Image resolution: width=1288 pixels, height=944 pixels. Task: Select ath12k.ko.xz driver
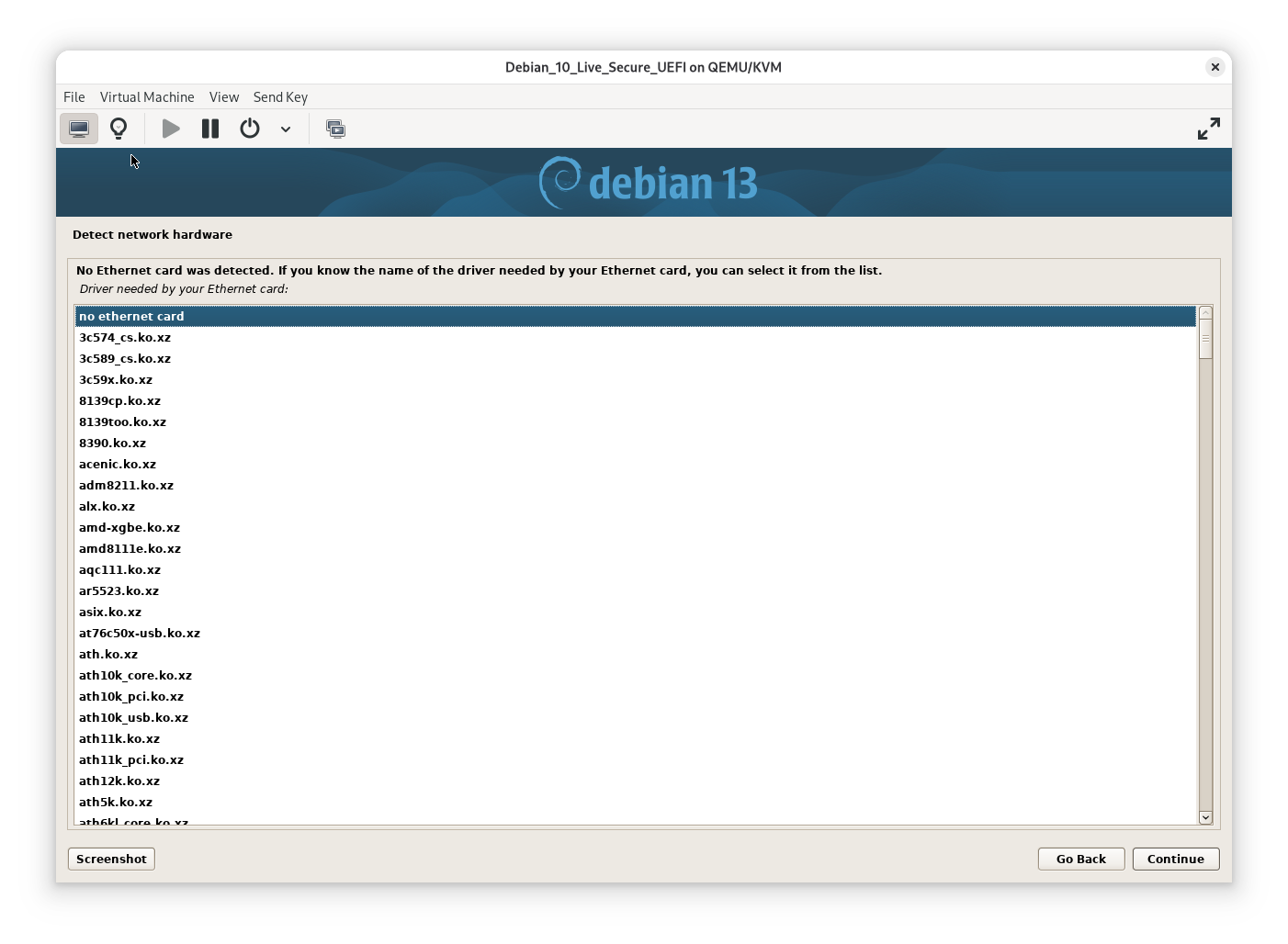point(635,781)
